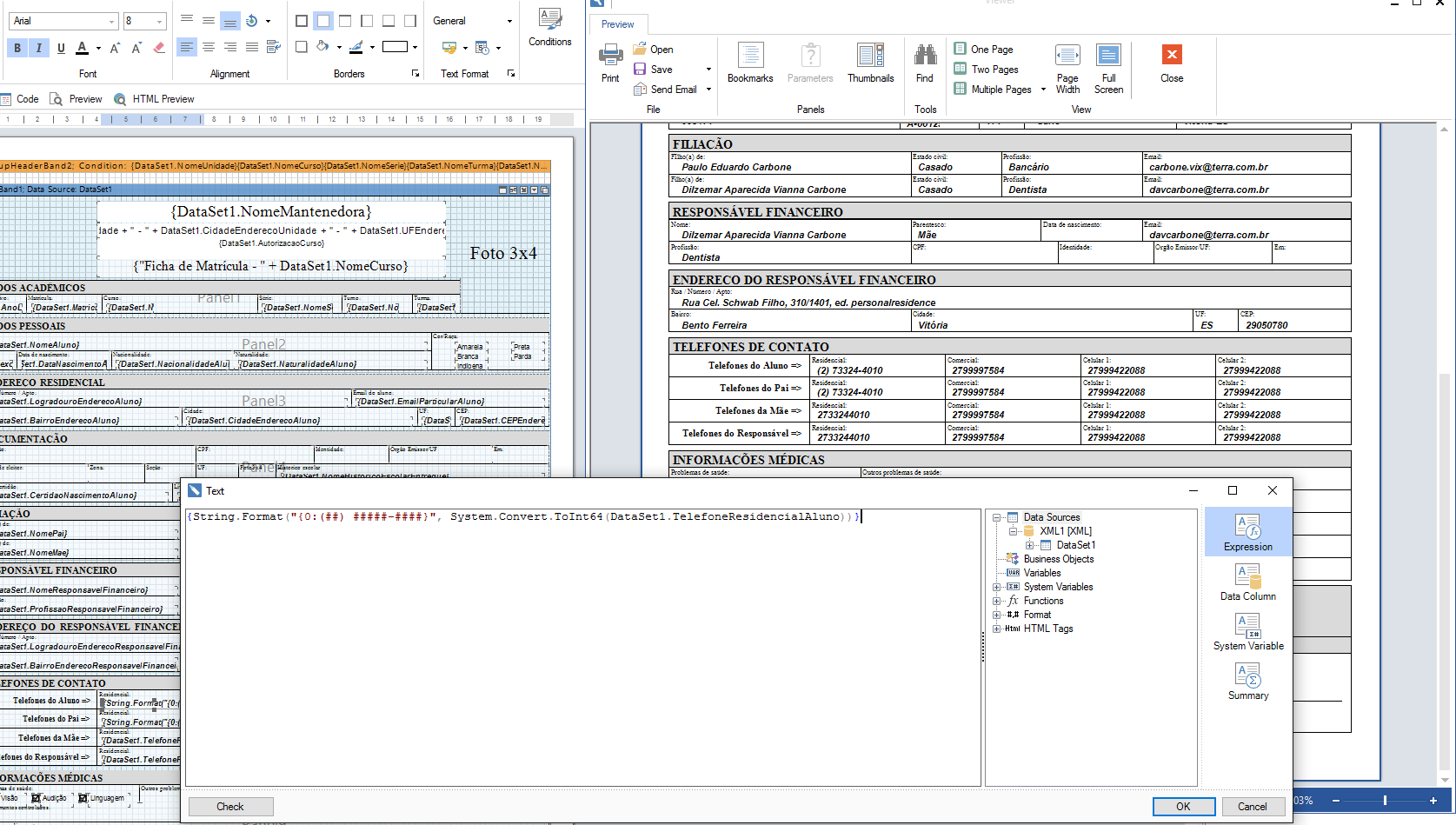Viewport: 1456px width, 825px height.
Task: Open Find binoculars tool
Action: pyautogui.click(x=925, y=63)
